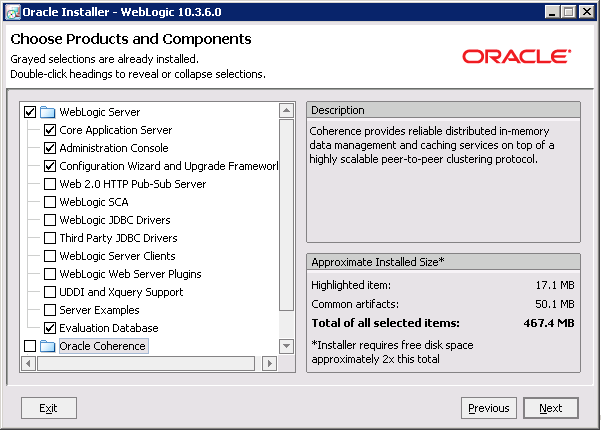Click the vertical scrollbar thumb in tree
This screenshot has width=601, height=430.
pos(286,215)
